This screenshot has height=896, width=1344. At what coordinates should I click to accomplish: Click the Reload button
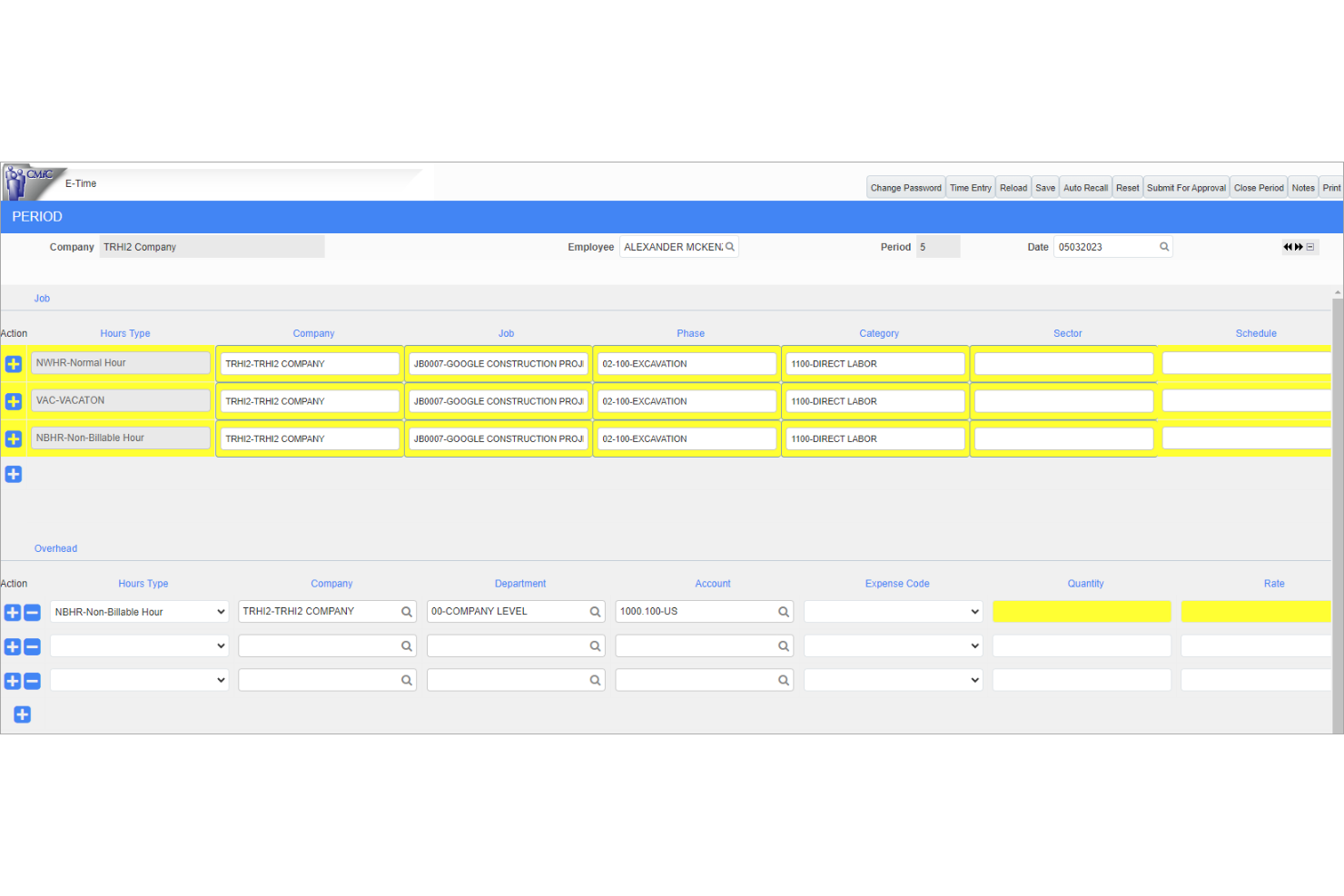click(x=1013, y=188)
